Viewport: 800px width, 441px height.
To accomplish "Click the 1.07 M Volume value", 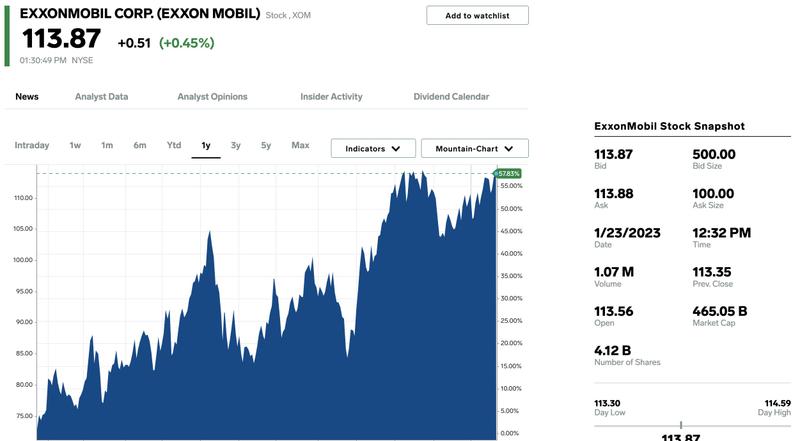I will (614, 272).
